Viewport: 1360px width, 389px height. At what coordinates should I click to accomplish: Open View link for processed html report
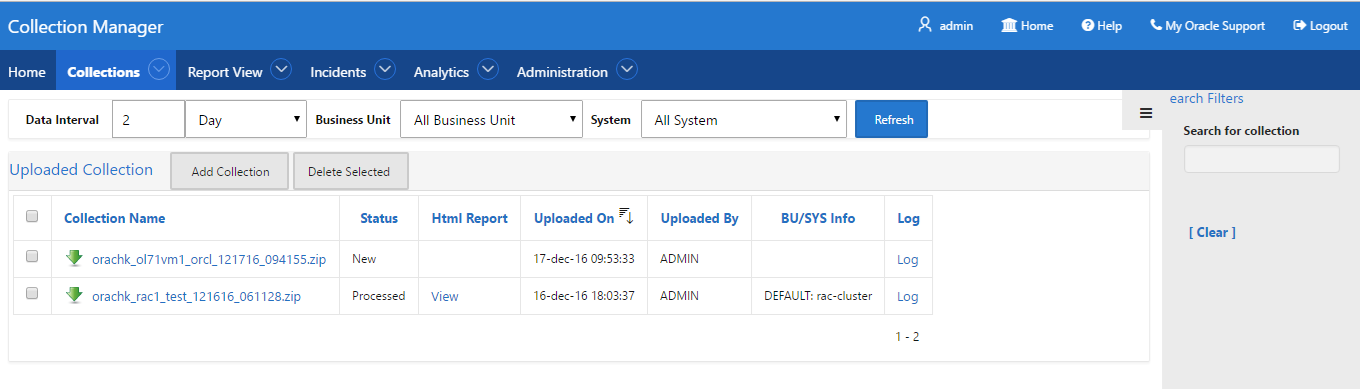pos(445,296)
